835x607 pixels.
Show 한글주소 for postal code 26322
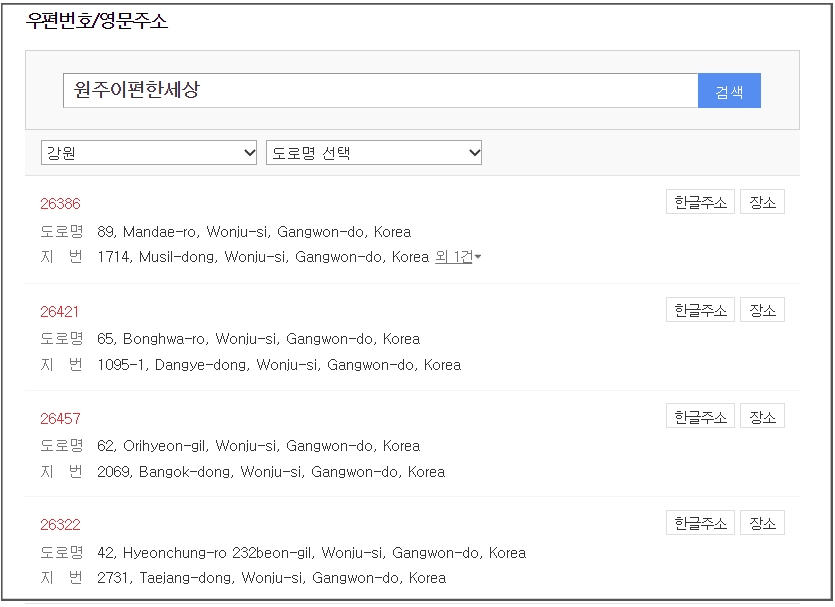click(700, 523)
